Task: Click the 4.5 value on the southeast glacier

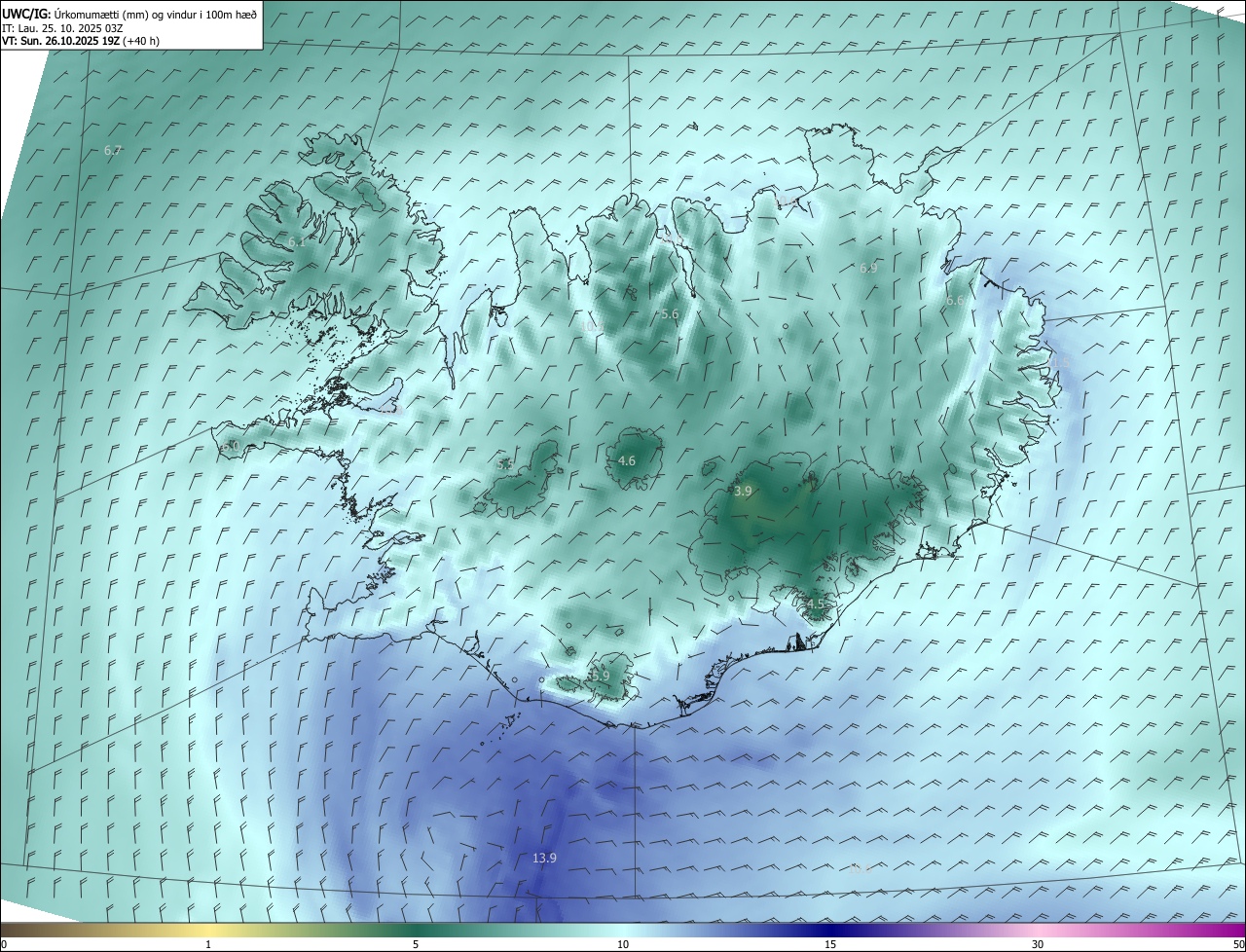Action: 816,604
